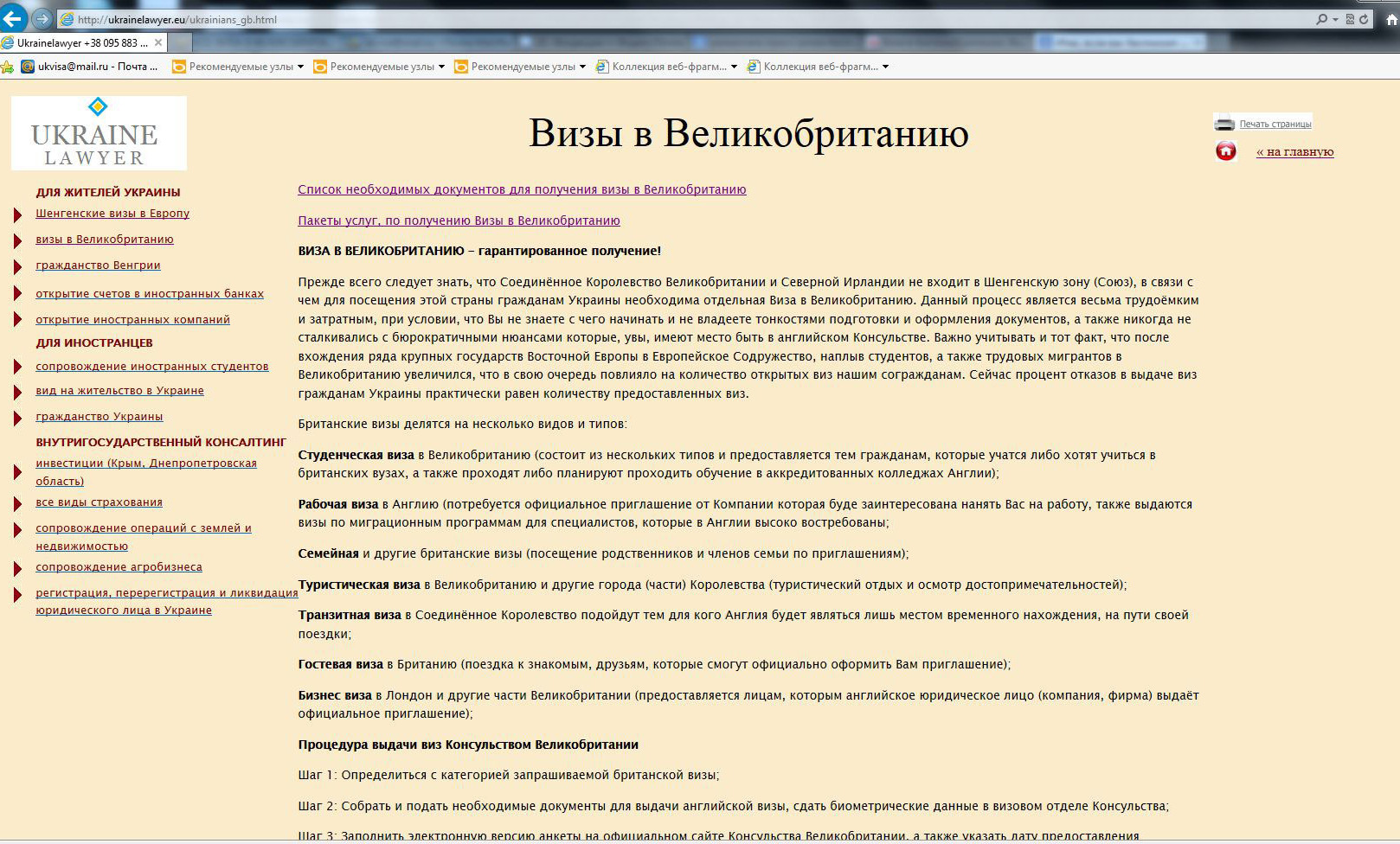Open the search provider dropdown arrow

click(1335, 19)
